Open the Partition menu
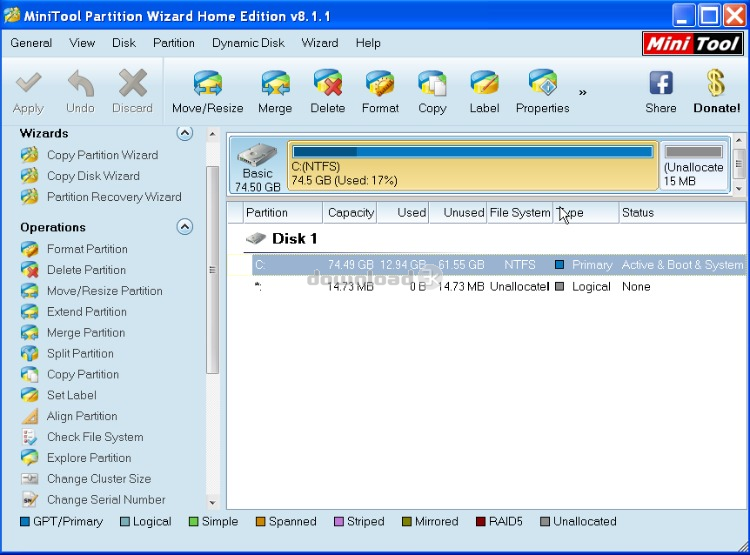 (174, 43)
